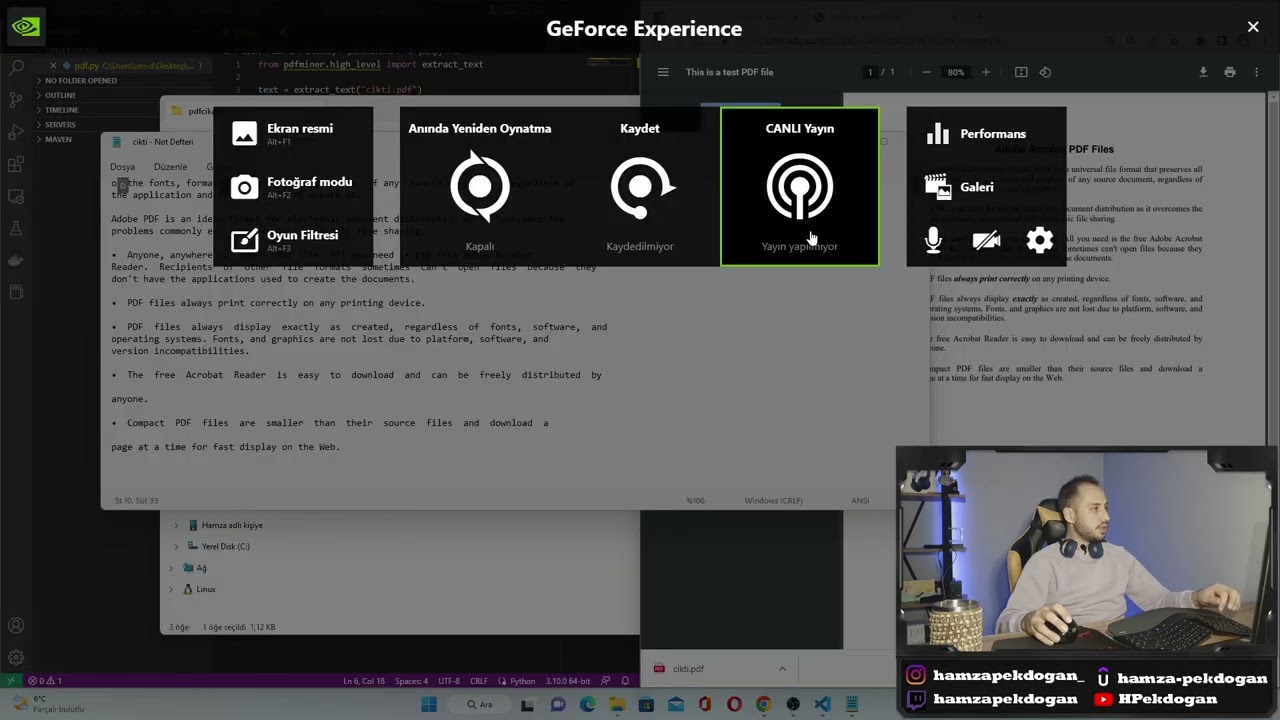This screenshot has height=720, width=1280.
Task: Open Anında Yeniden Oynatma instant replay
Action: tap(480, 187)
